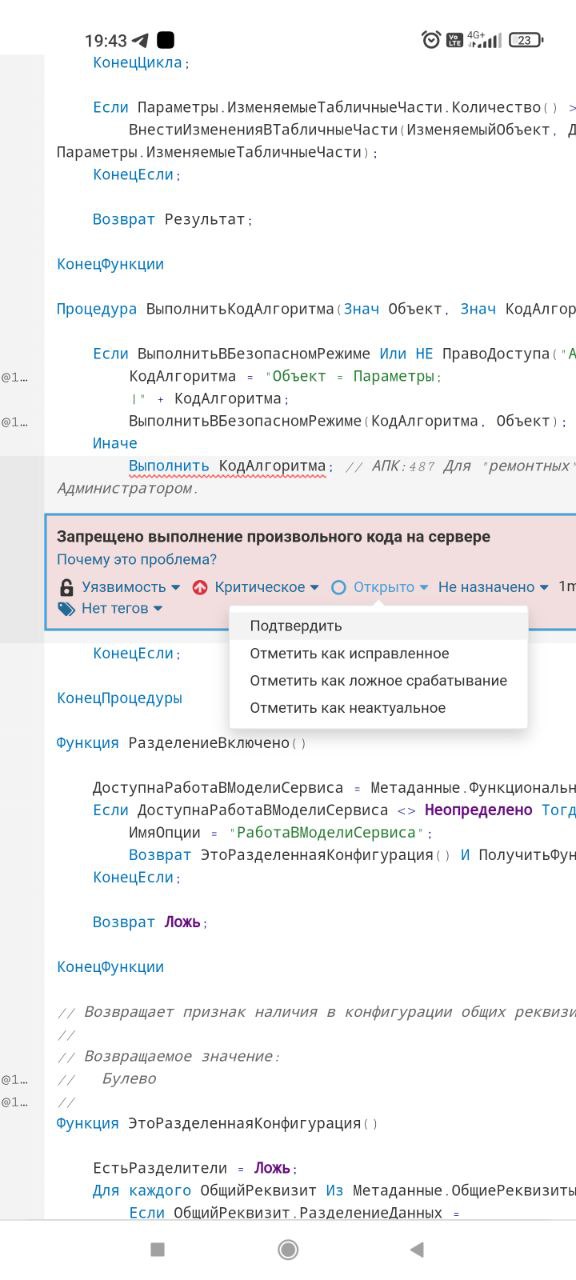Open the 'Нет тегов' tags dropdown
This screenshot has width=576, height=1280.
coord(121,608)
